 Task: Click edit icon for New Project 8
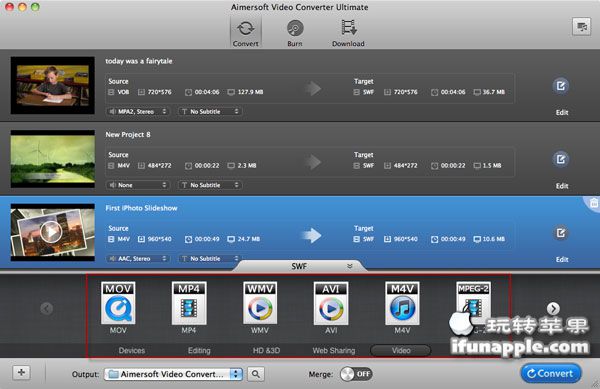pos(561,159)
